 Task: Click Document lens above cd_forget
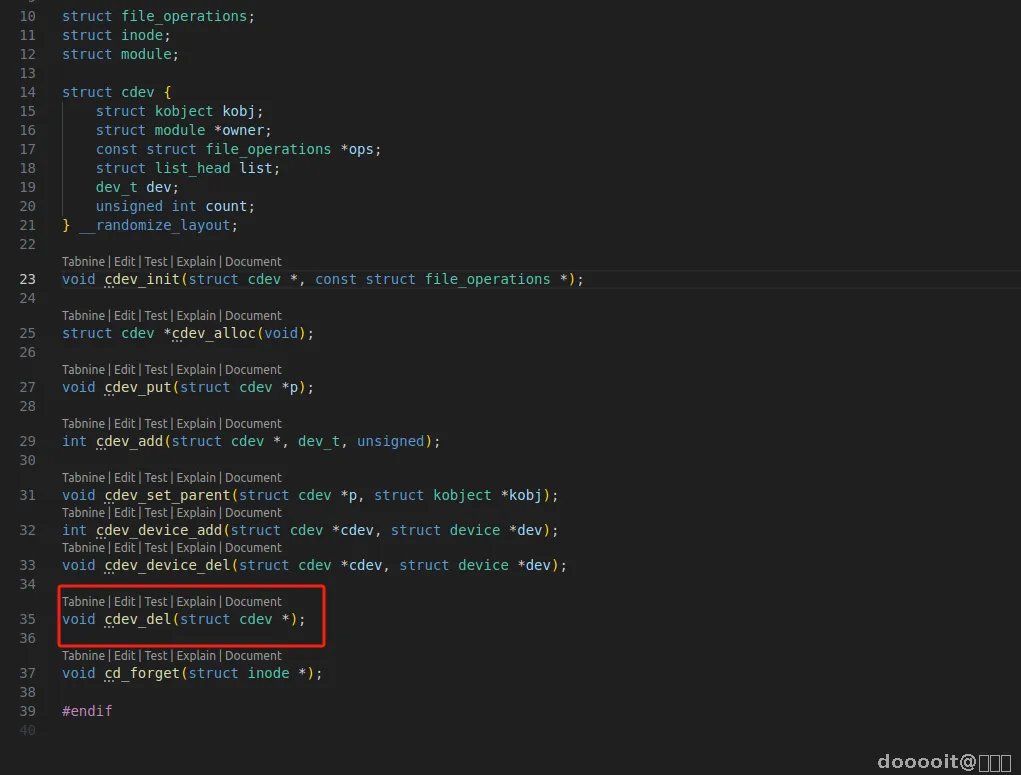(253, 655)
